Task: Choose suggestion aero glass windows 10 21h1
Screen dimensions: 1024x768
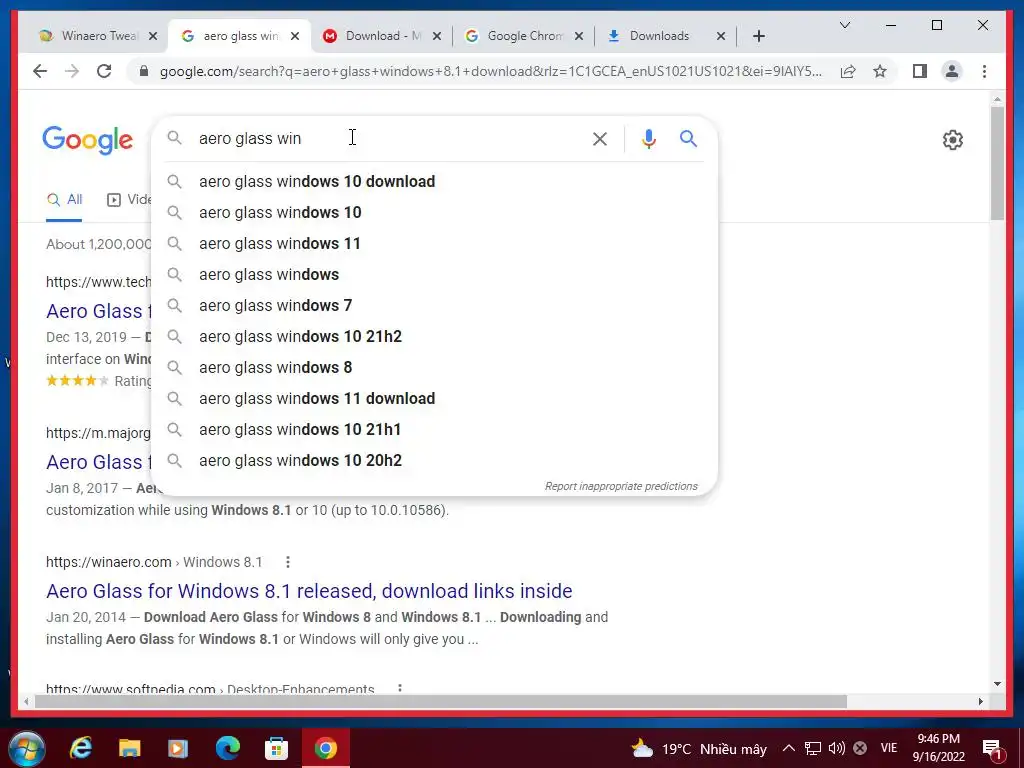Action: tap(434, 430)
